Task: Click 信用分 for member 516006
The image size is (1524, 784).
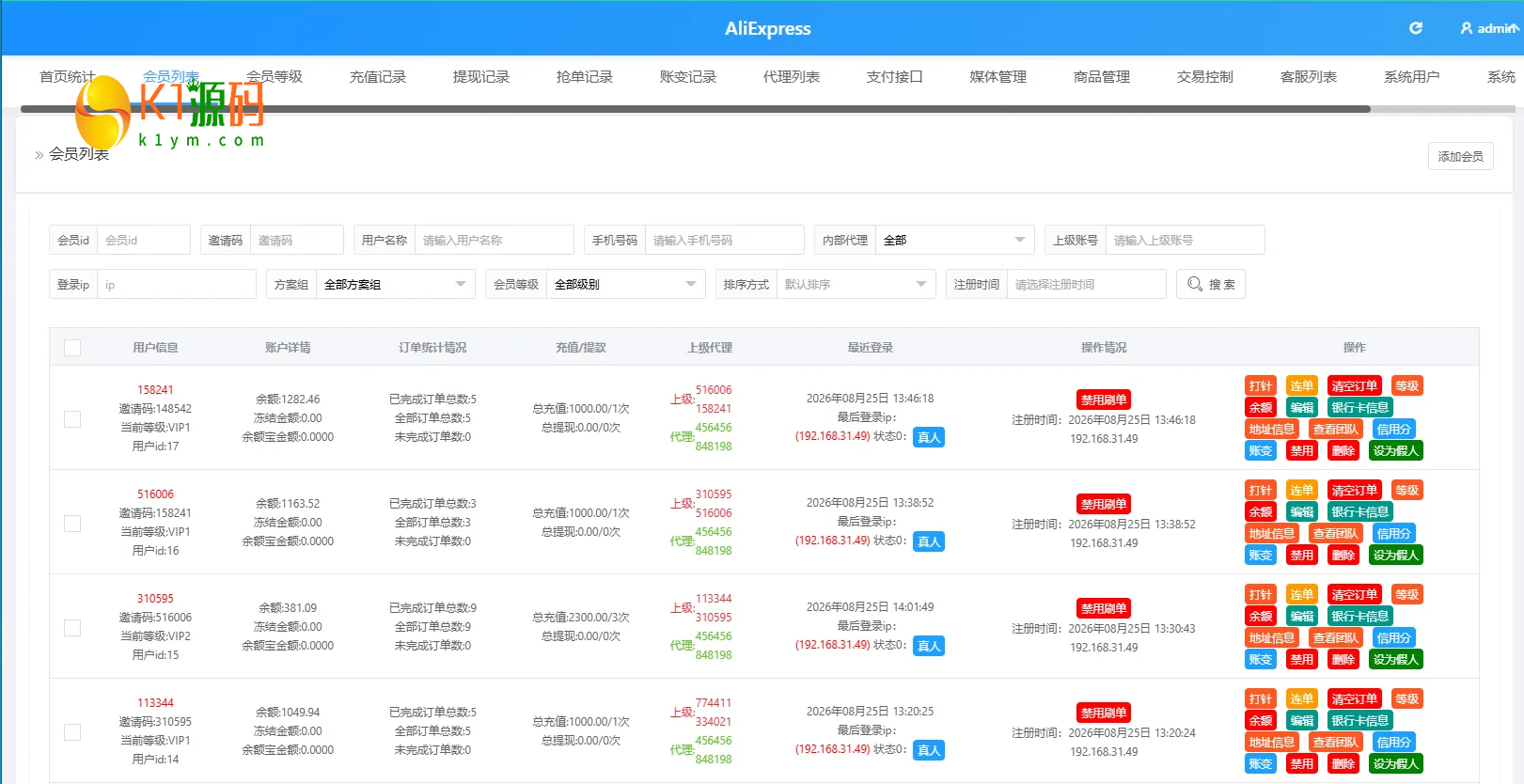Action: (1394, 534)
